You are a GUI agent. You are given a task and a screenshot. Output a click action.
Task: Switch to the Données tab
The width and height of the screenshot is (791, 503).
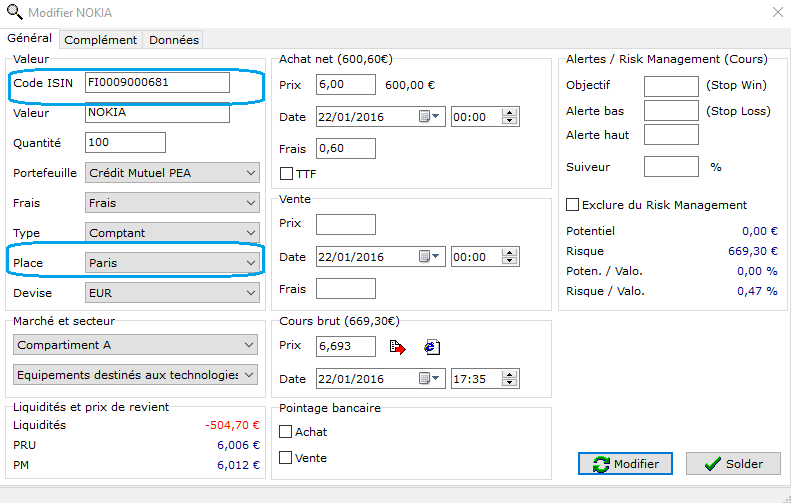[174, 40]
